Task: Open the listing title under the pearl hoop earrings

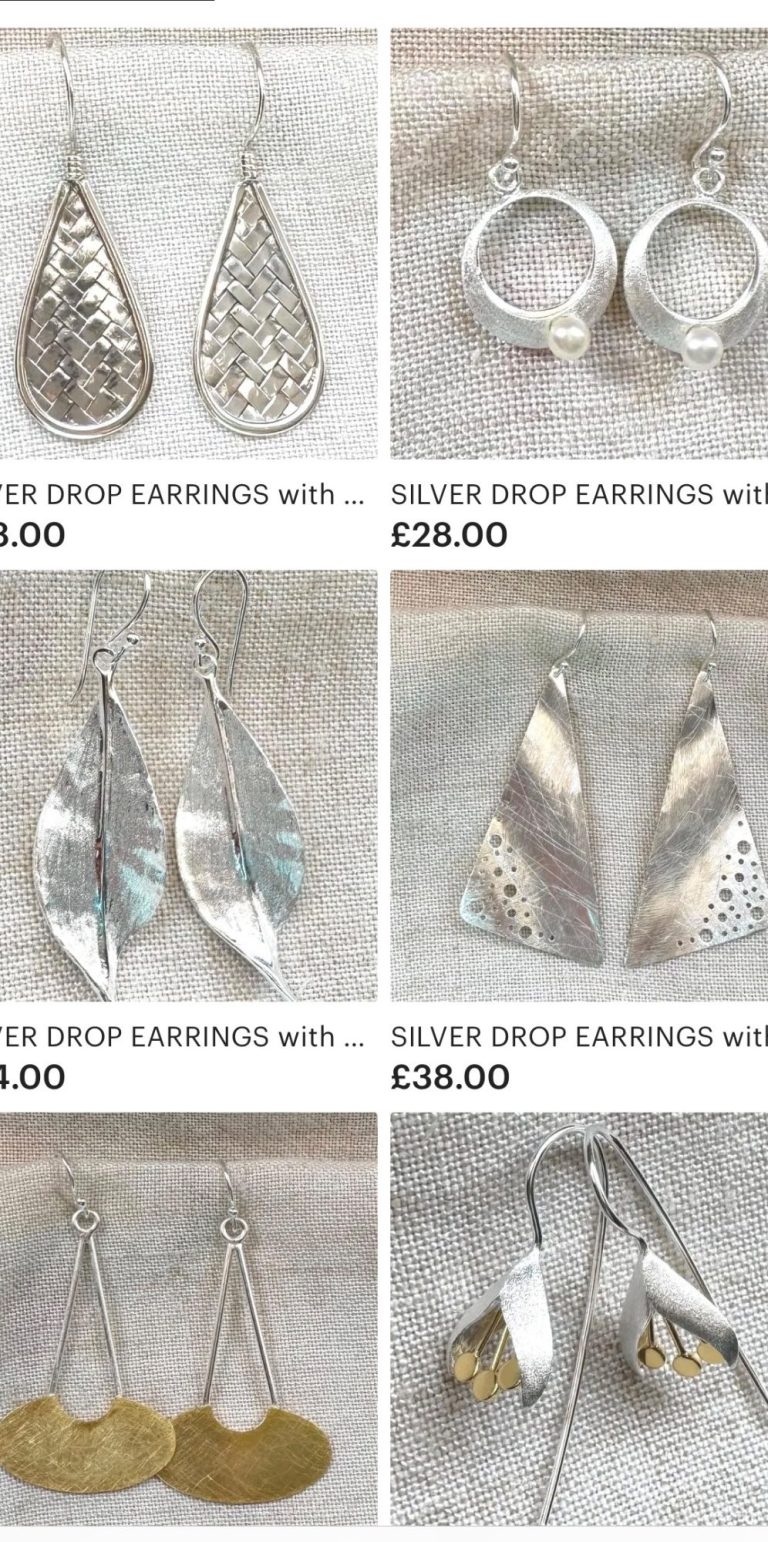Action: click(579, 494)
